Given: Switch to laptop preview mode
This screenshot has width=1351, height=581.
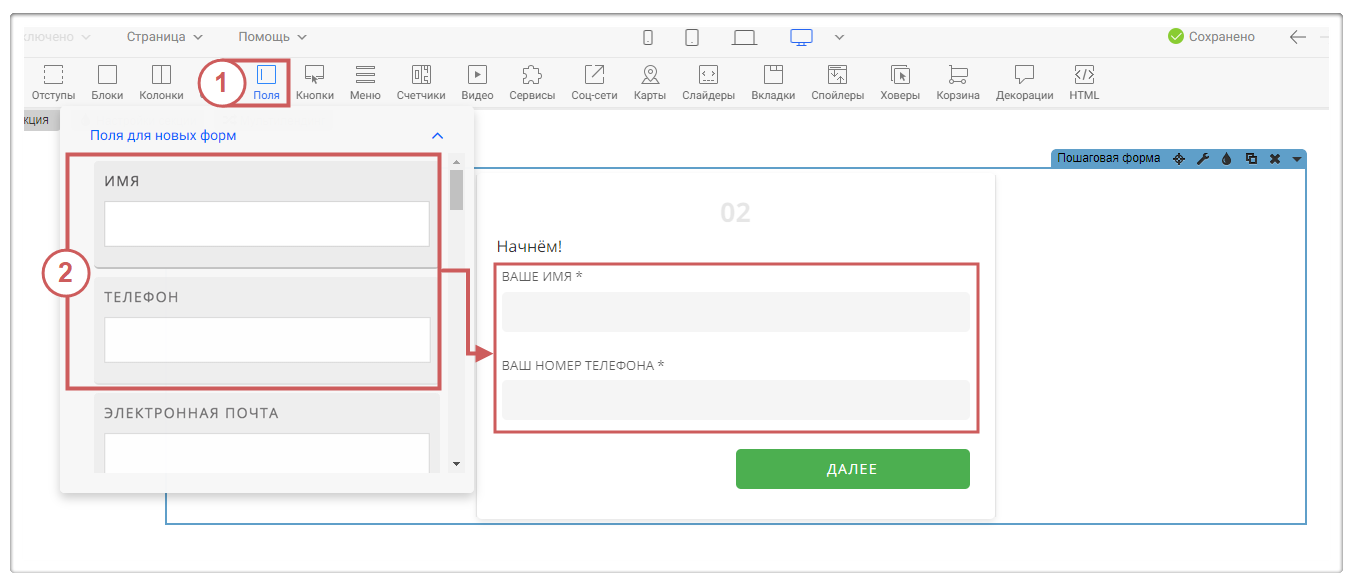Looking at the screenshot, I should (744, 37).
